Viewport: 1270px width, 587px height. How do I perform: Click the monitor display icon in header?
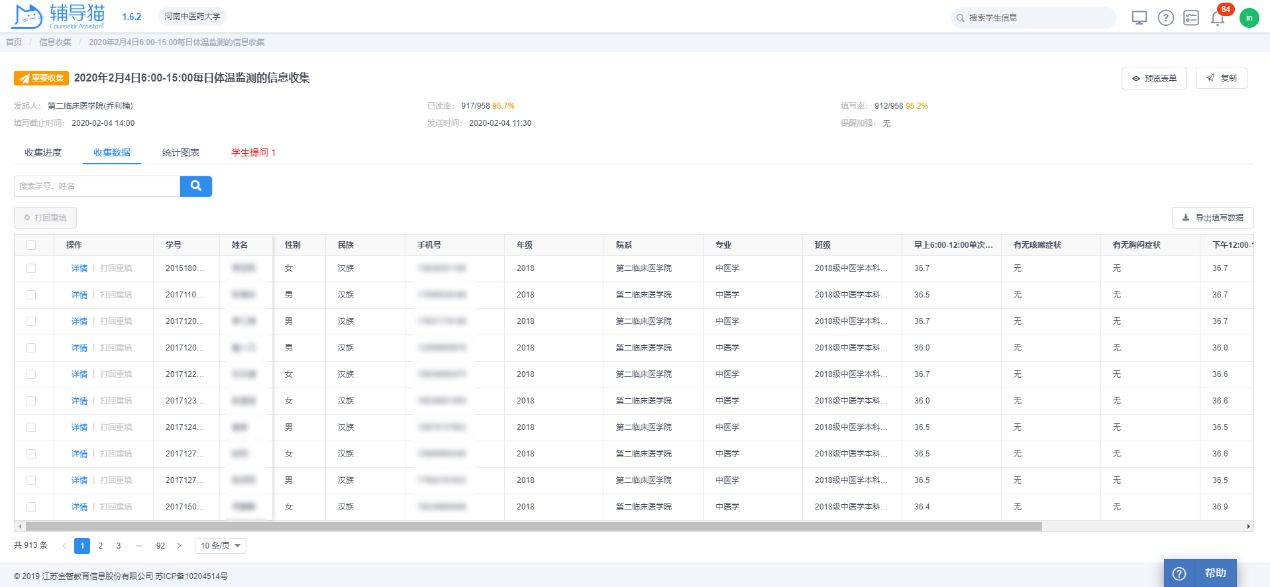click(1139, 17)
